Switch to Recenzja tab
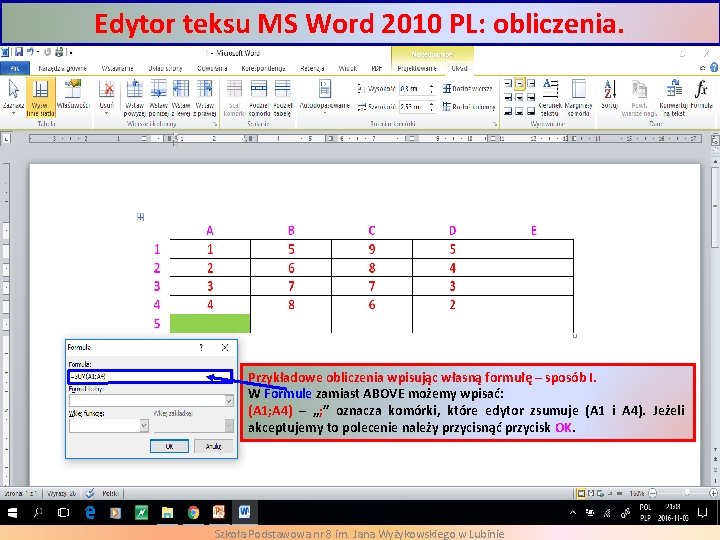Image resolution: width=720 pixels, height=540 pixels. (x=312, y=68)
